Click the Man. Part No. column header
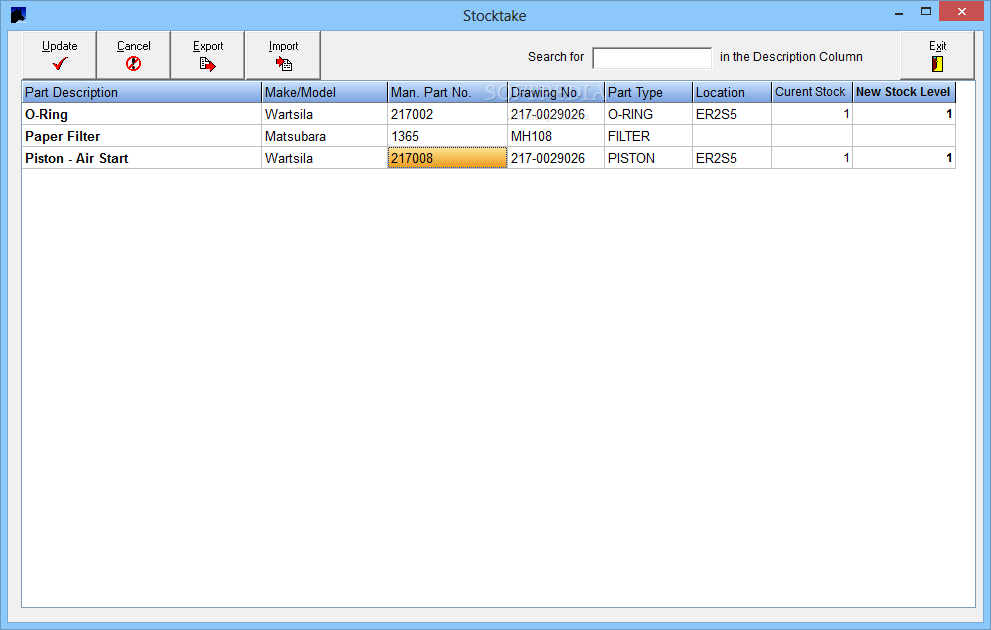Screen dimensions: 991x630 pos(447,92)
